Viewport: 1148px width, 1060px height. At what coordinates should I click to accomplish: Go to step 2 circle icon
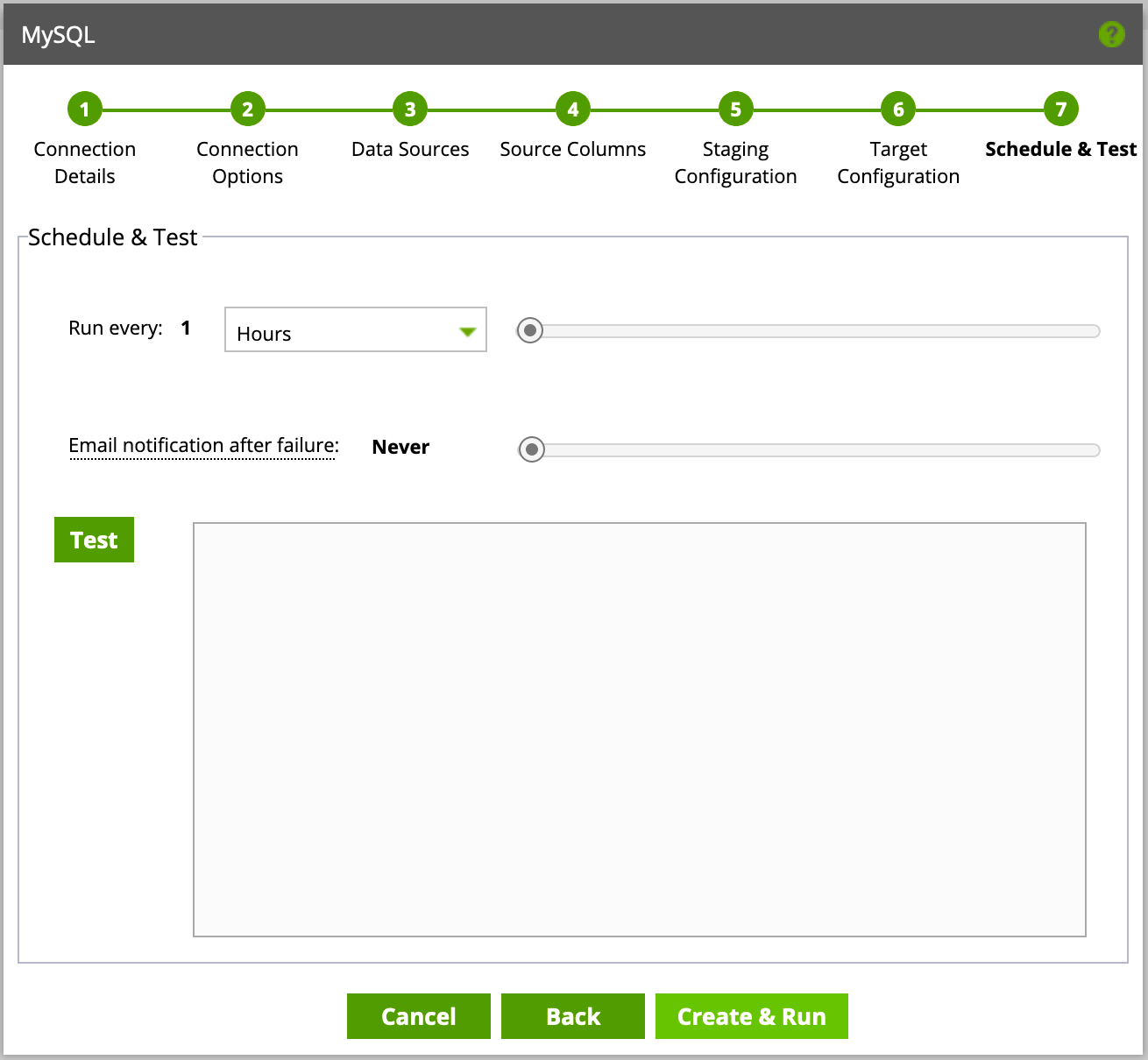point(248,110)
